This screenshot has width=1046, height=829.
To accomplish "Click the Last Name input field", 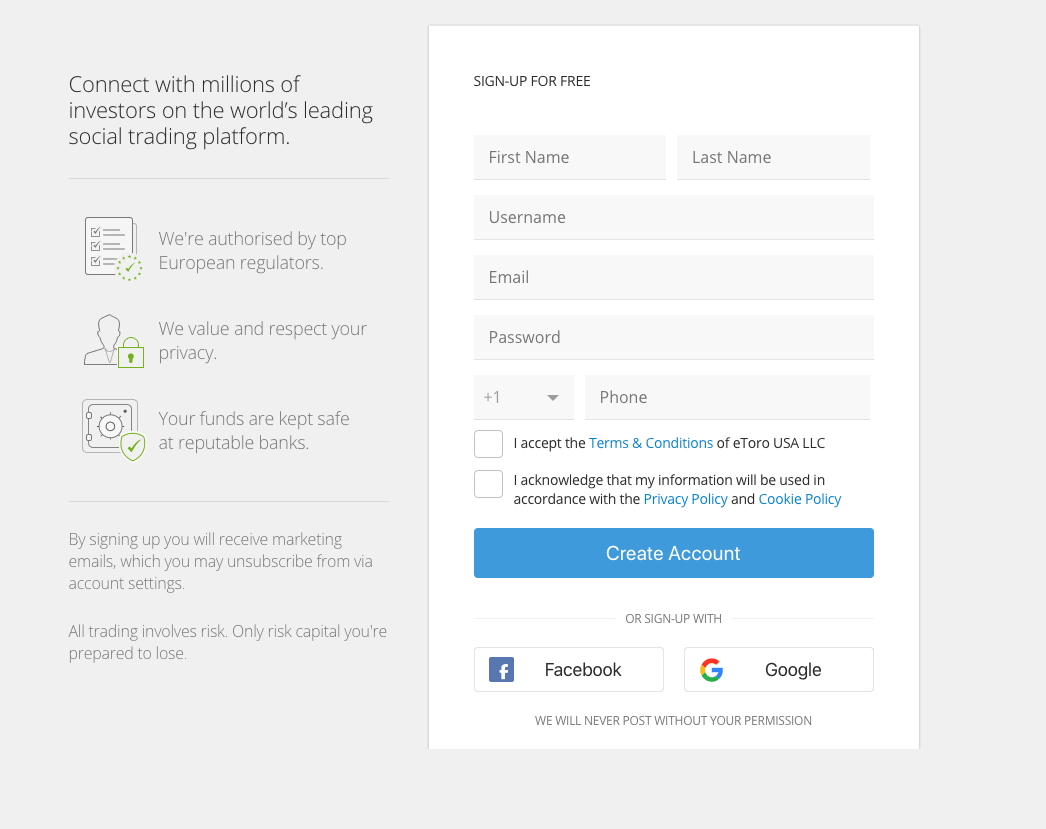I will click(x=773, y=157).
